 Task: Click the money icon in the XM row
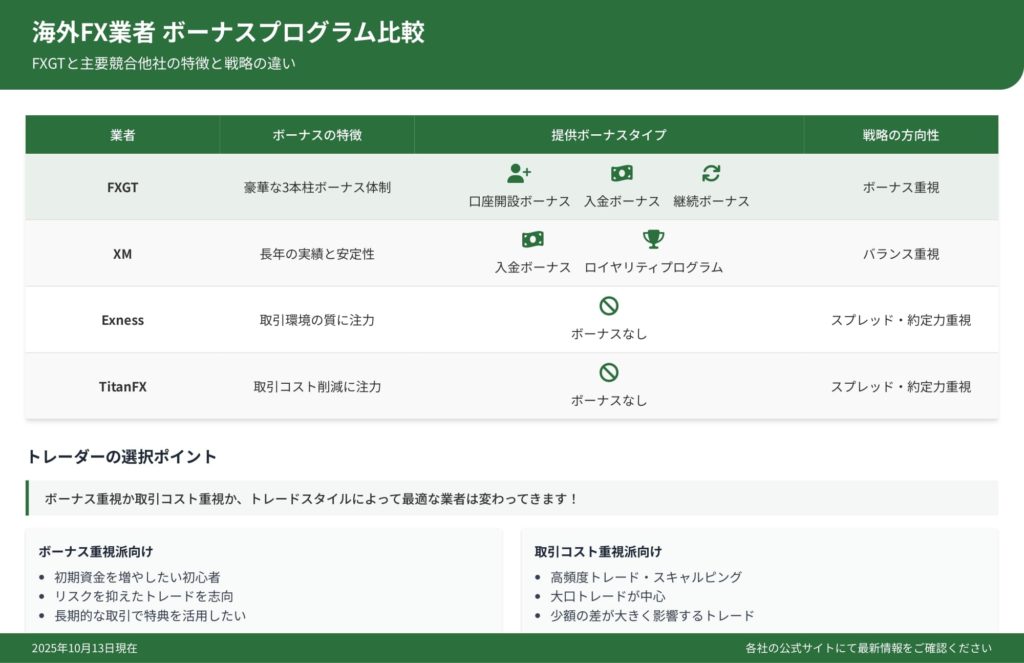tap(533, 240)
